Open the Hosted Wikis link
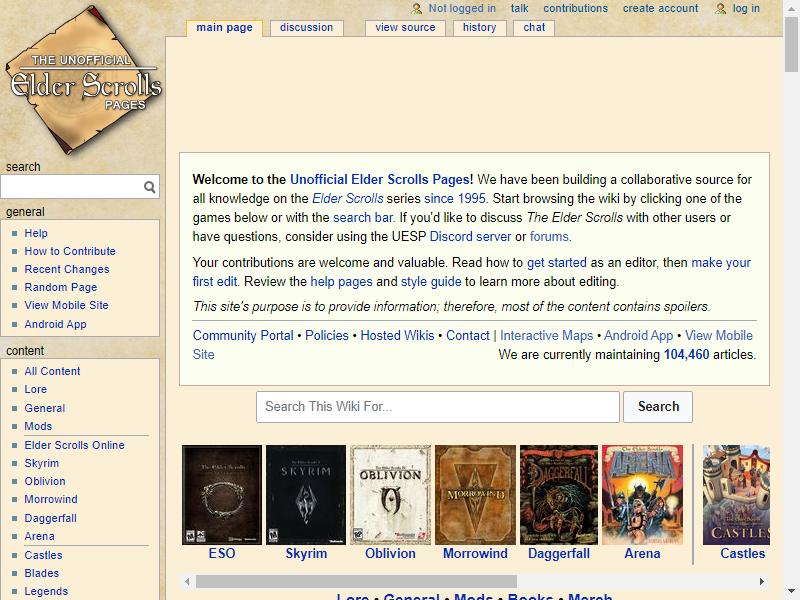800x600 pixels. 397,336
